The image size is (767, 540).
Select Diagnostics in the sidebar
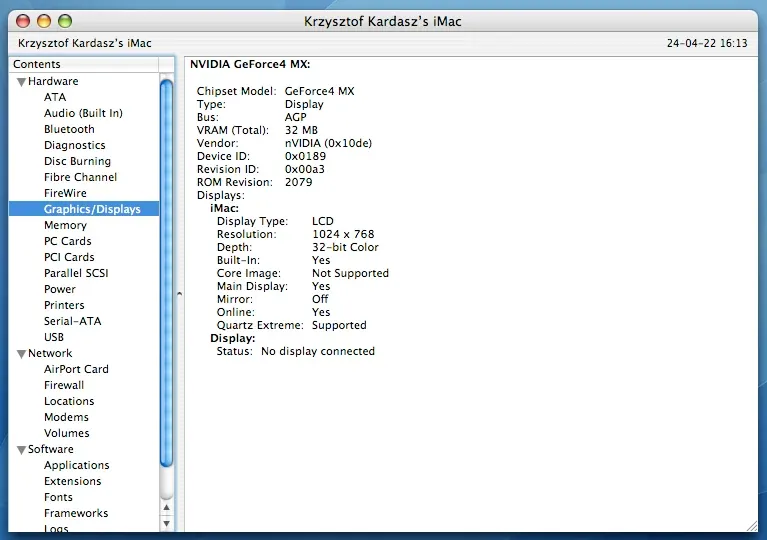[x=74, y=145]
